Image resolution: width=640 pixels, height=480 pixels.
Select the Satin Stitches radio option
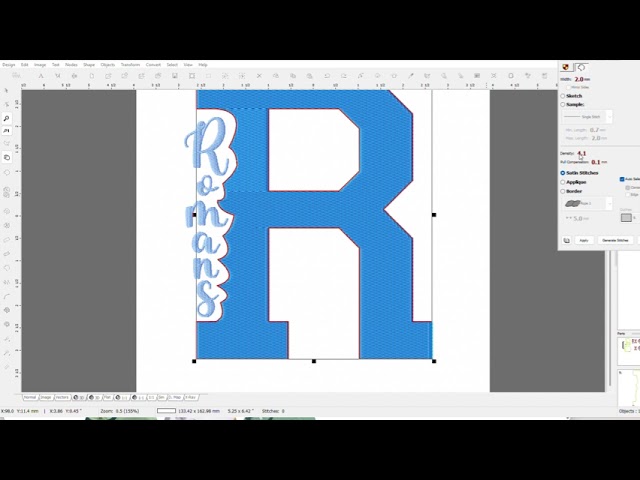[x=563, y=173]
